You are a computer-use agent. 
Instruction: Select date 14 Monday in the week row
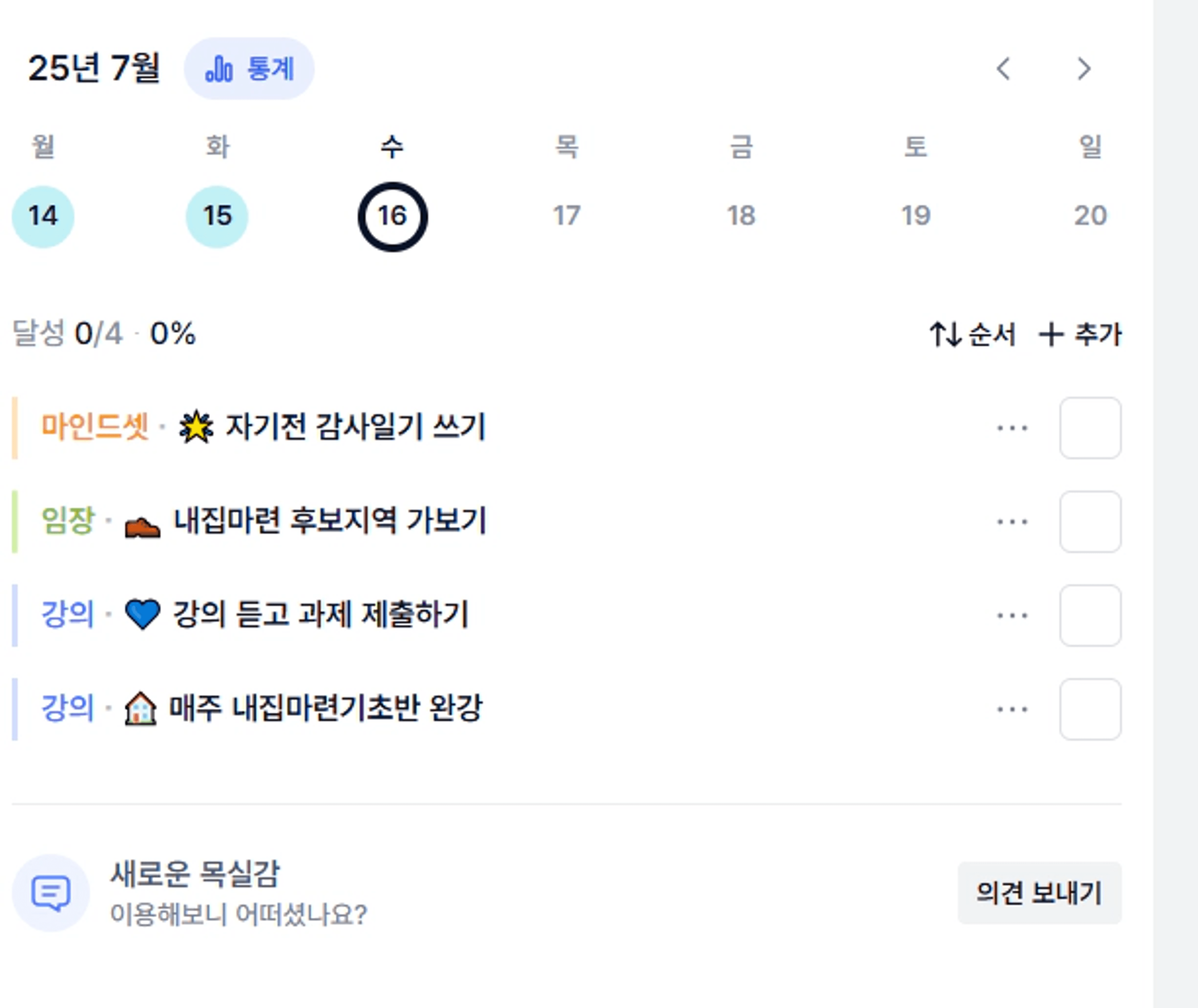pyautogui.click(x=43, y=216)
